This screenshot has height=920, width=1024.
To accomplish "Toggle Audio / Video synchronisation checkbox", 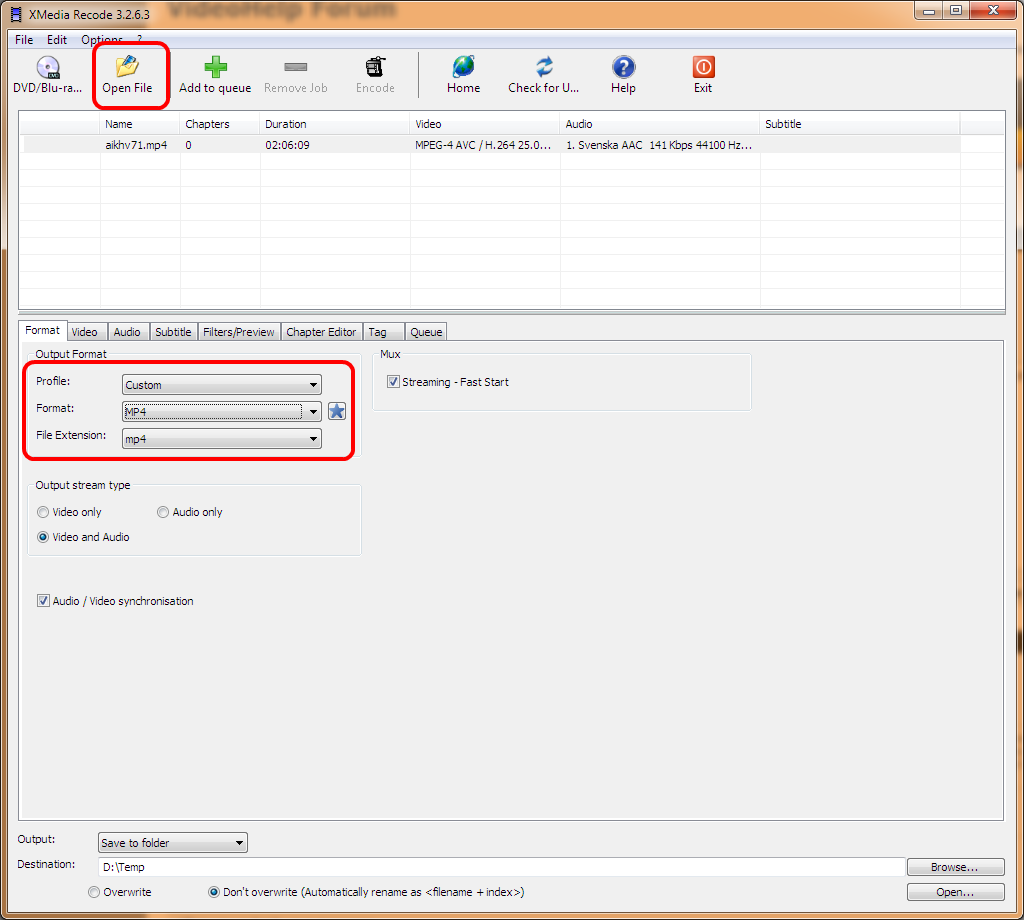I will [x=43, y=601].
